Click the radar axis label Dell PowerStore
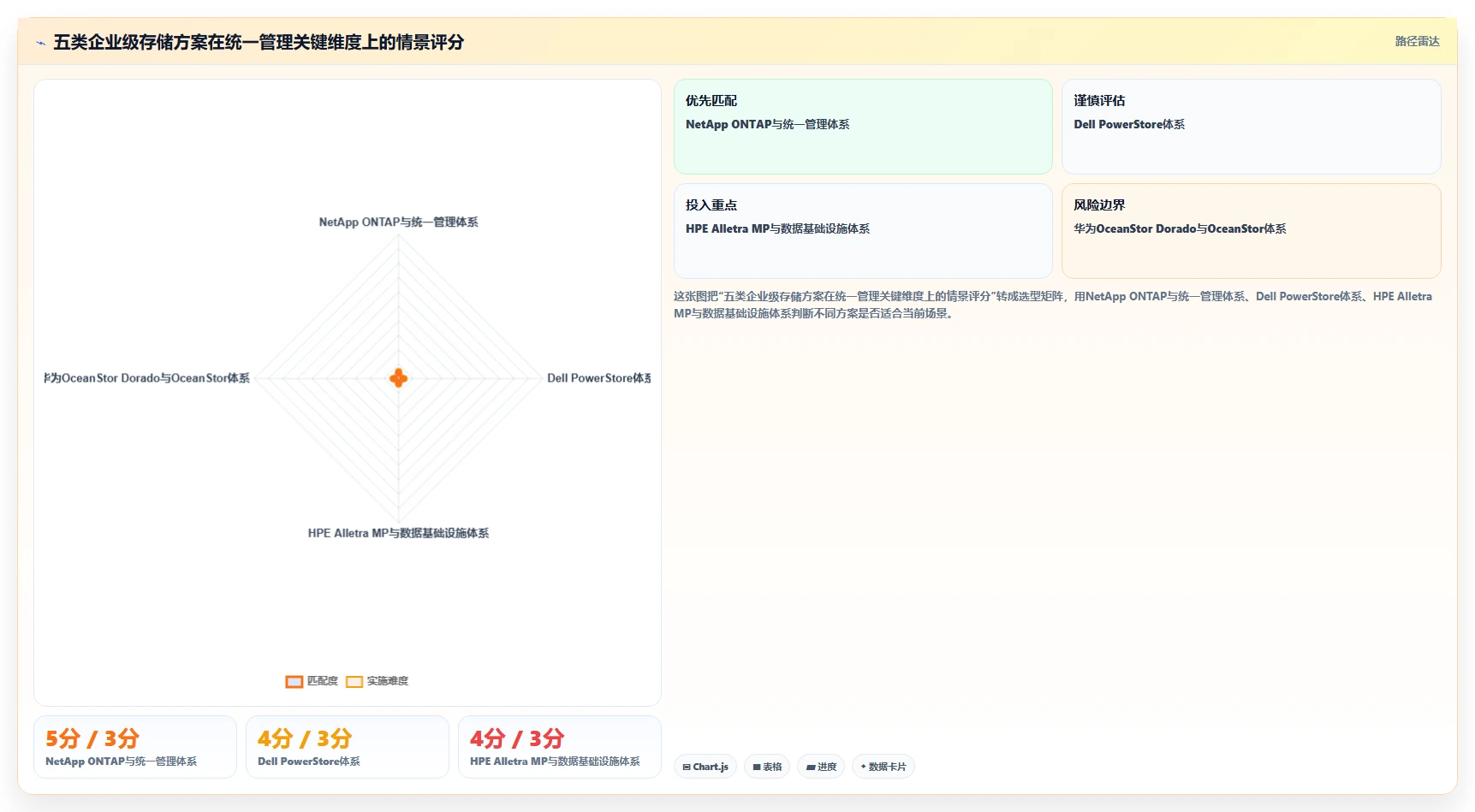Image resolution: width=1475 pixels, height=812 pixels. (x=598, y=378)
